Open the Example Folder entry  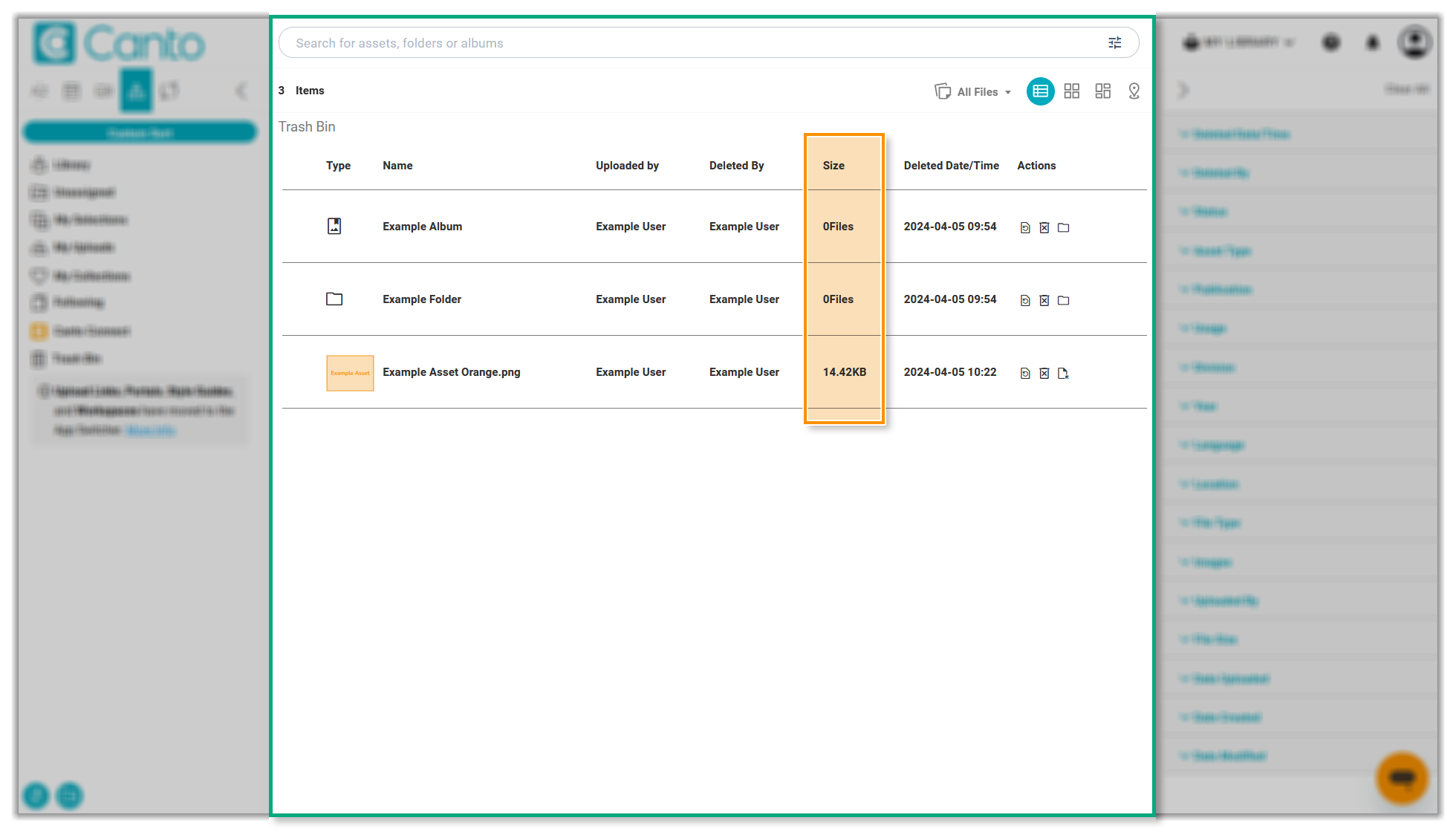422,299
